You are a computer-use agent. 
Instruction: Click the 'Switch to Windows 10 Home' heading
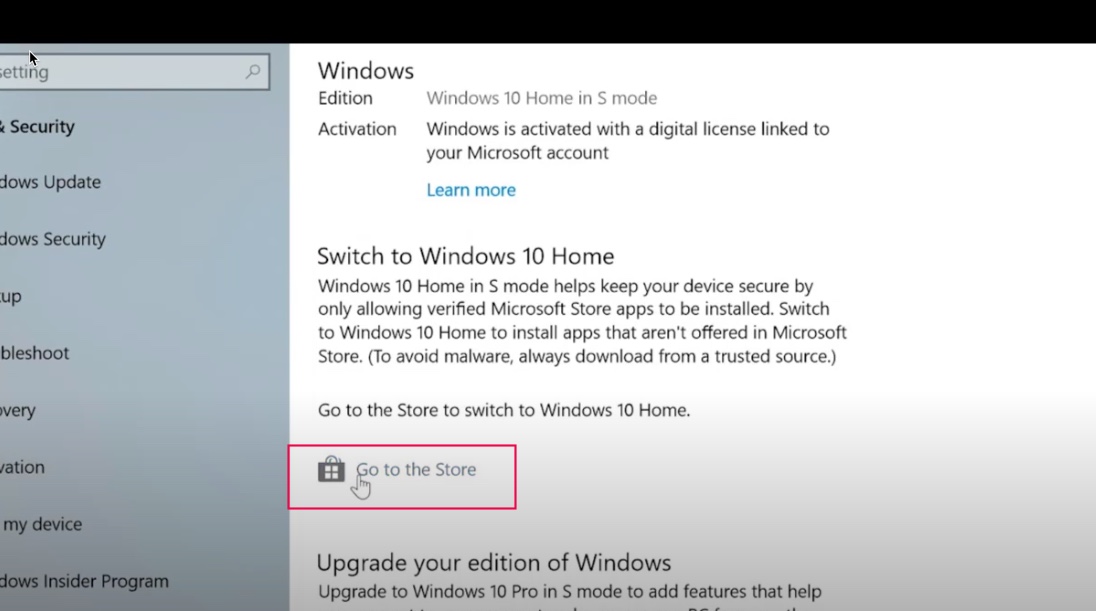tap(466, 256)
